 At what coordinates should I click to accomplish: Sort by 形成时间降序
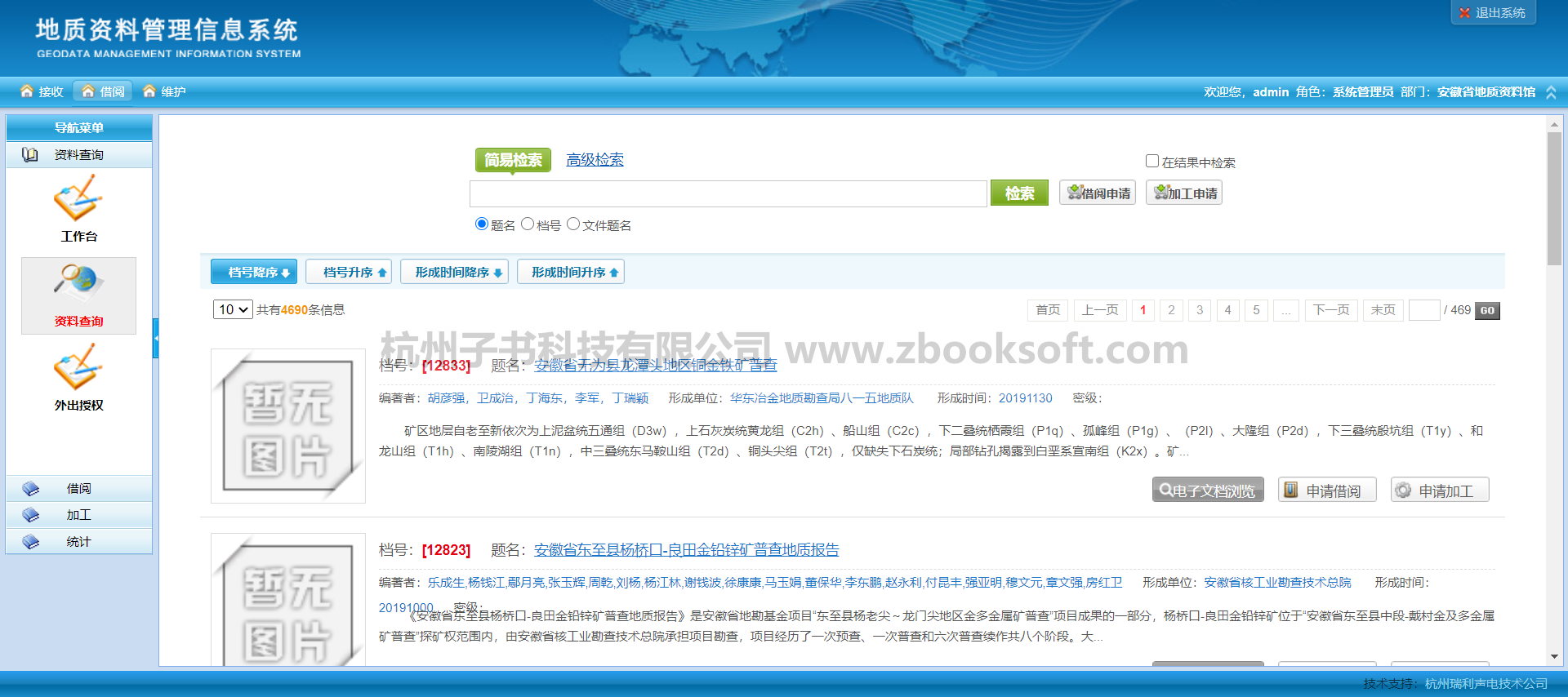tap(454, 272)
